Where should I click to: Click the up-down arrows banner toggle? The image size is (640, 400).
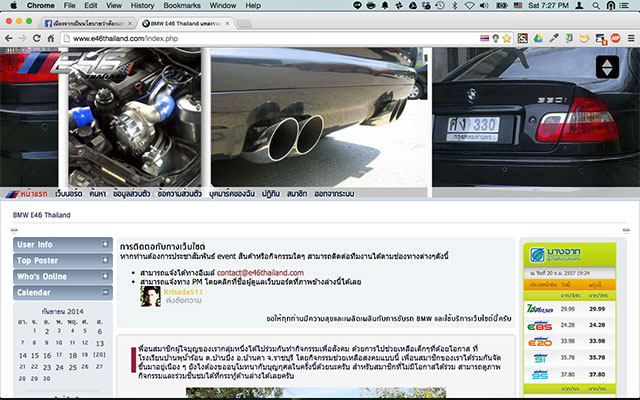click(607, 67)
